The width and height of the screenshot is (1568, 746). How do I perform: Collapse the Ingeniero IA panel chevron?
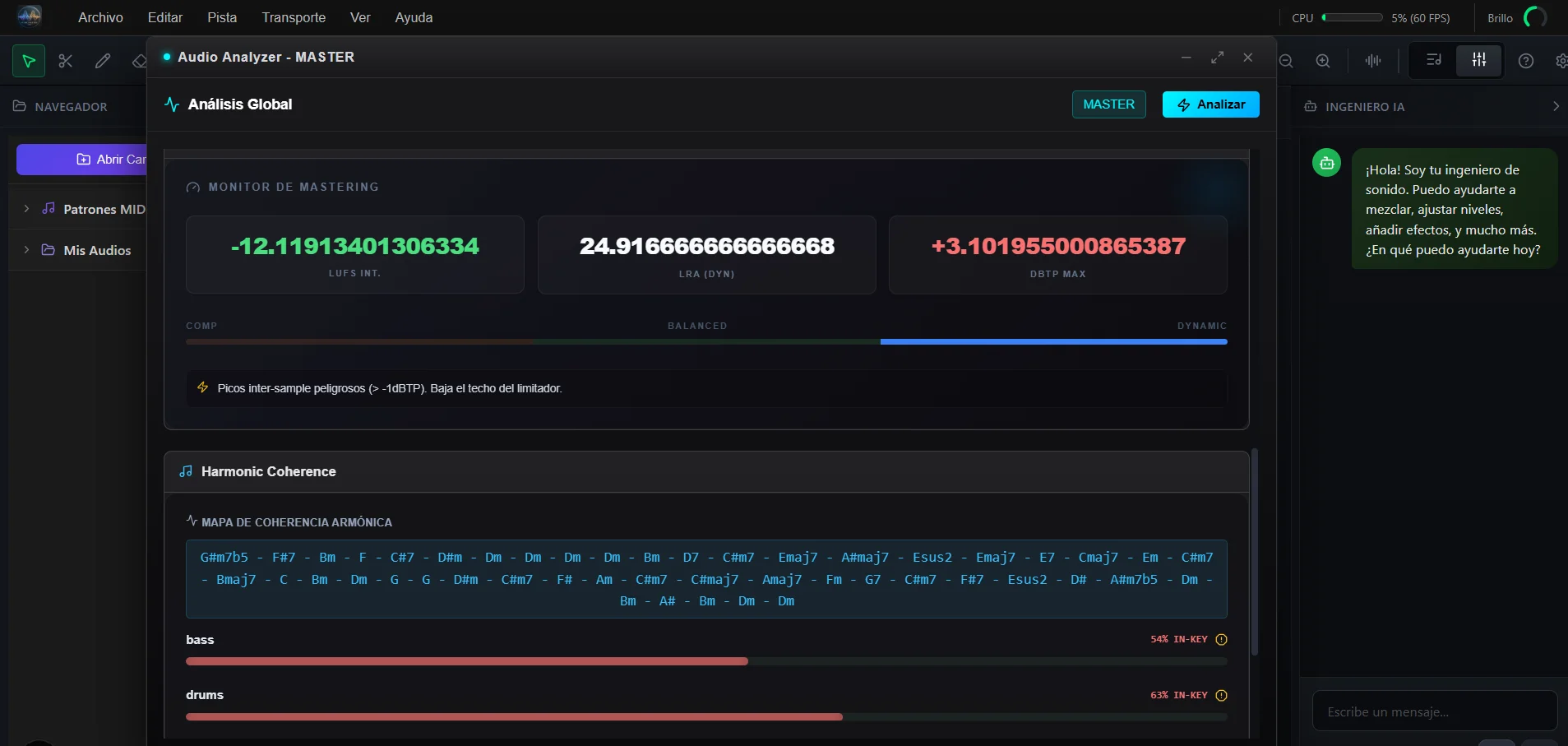1556,107
